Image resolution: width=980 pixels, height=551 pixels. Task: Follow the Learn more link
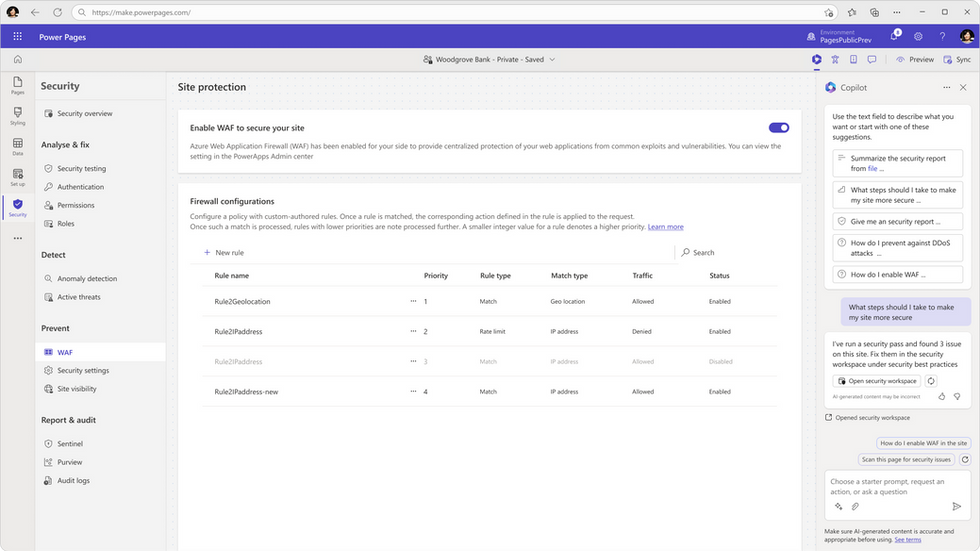665,227
